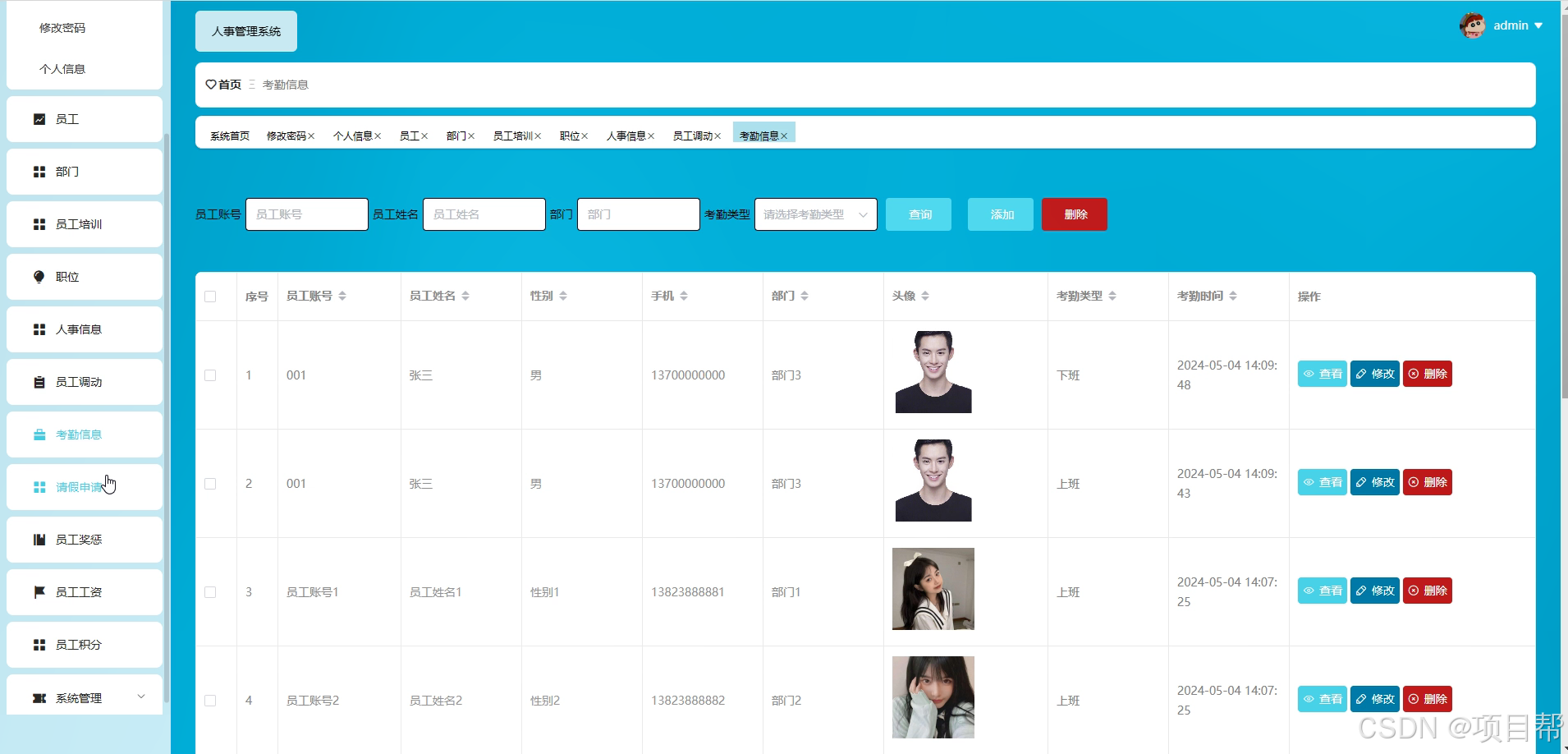Click the 员工姓名 search input

(x=484, y=214)
